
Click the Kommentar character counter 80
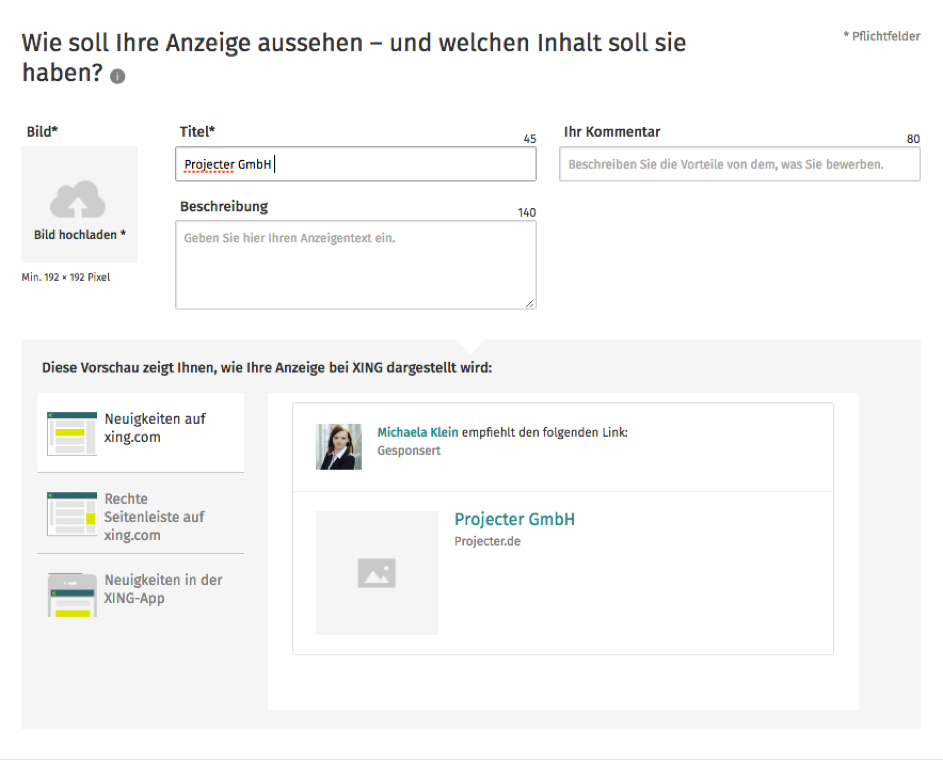pos(913,139)
